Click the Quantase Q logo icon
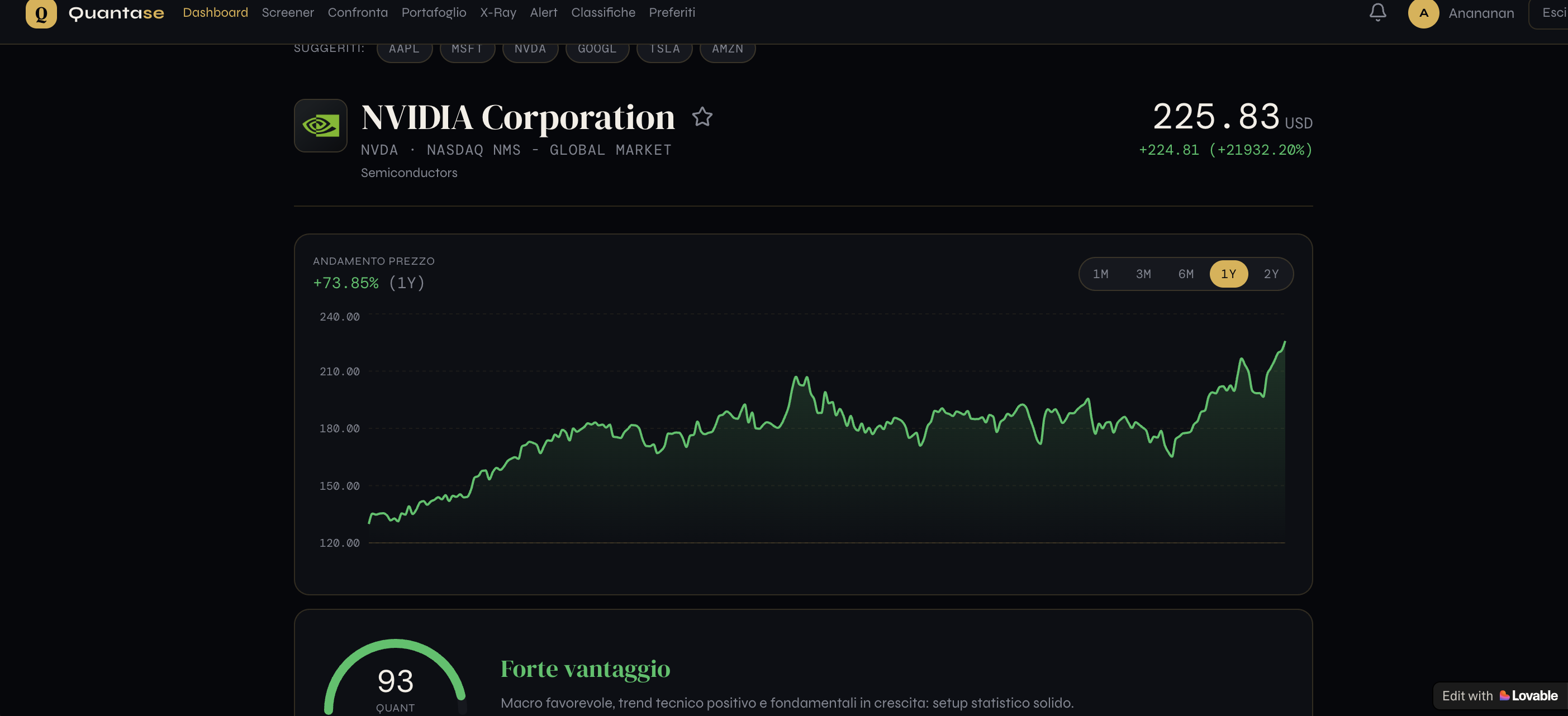The height and width of the screenshot is (716, 1568). [x=41, y=13]
